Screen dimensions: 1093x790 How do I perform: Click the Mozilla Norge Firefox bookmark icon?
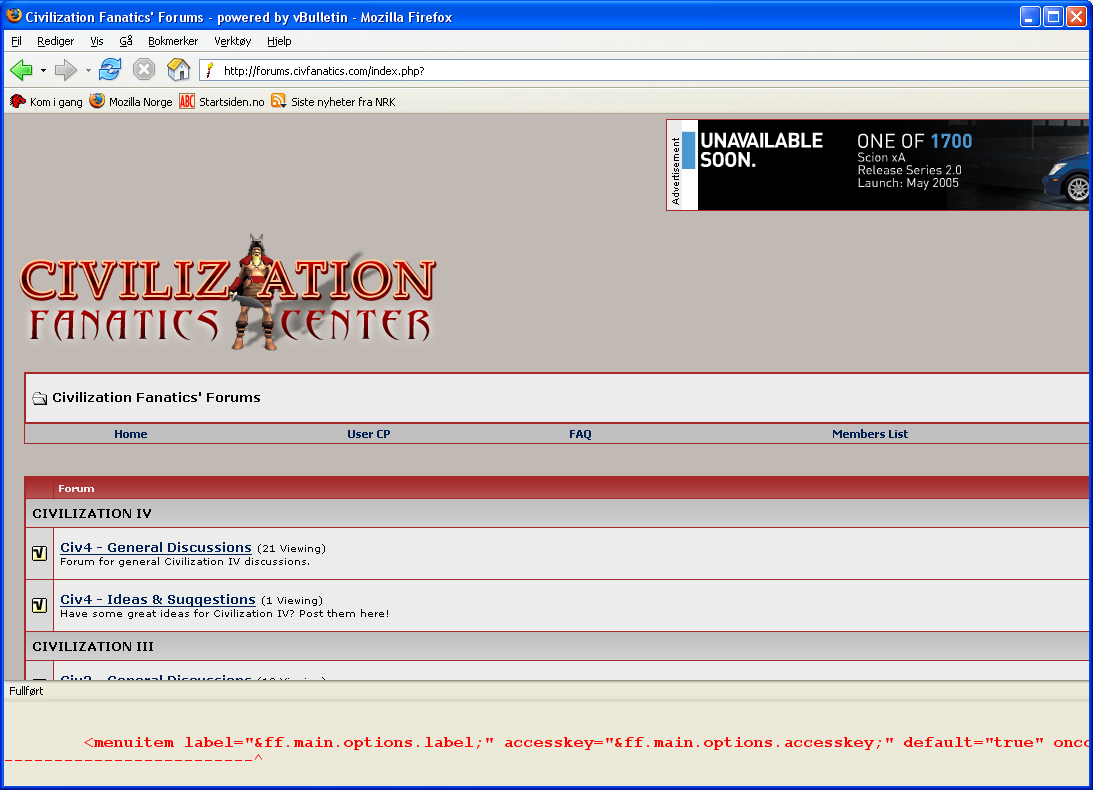coord(97,101)
